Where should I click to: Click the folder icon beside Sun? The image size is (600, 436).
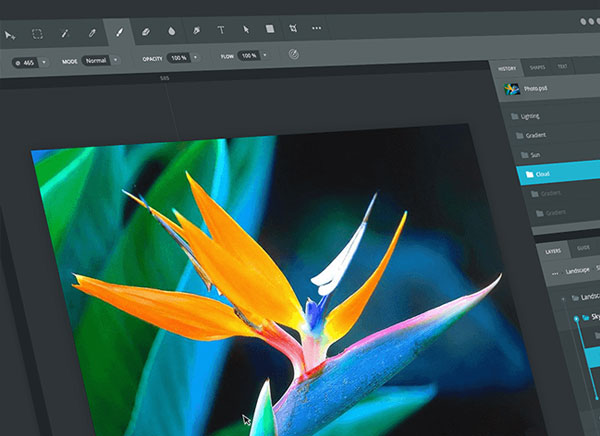525,155
